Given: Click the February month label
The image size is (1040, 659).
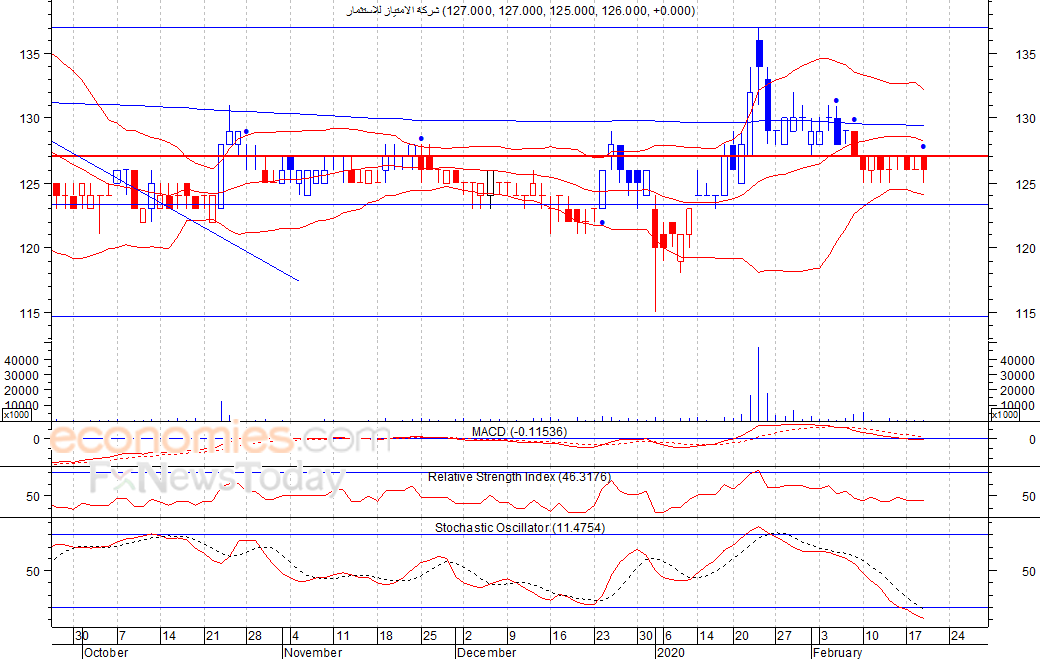Looking at the screenshot, I should (x=837, y=652).
